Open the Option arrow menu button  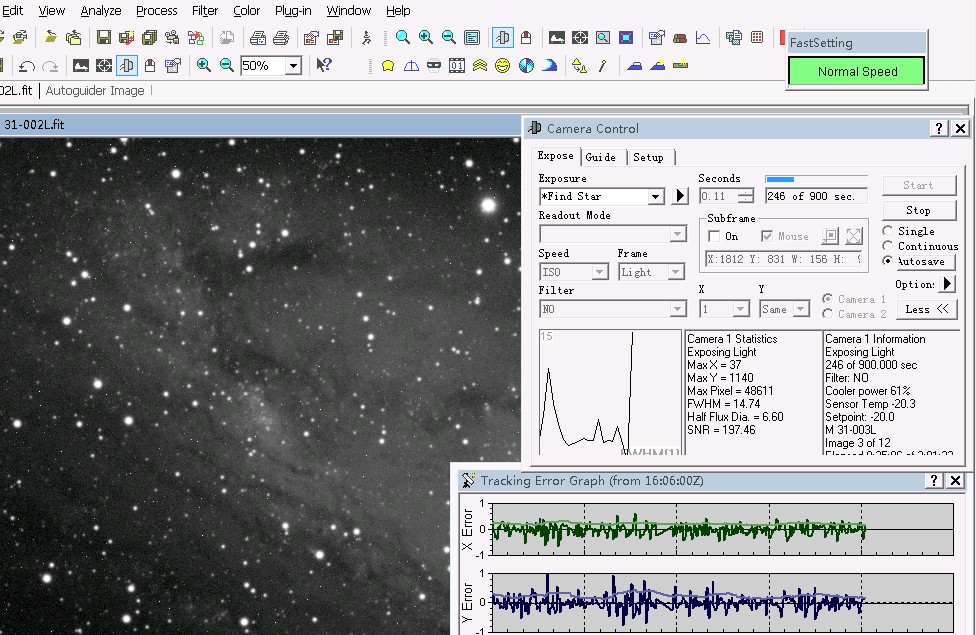pos(947,284)
